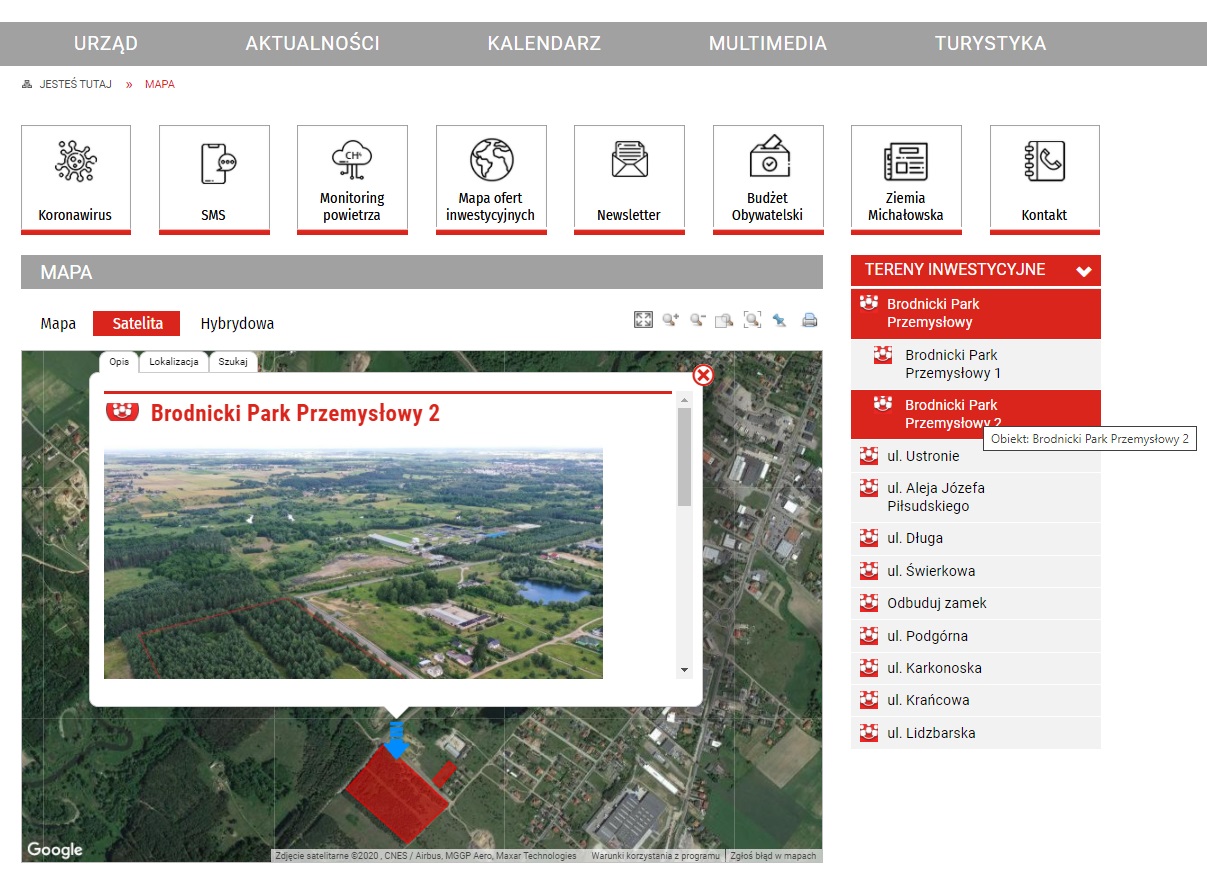
Task: Open the Koronawirus tile
Action: 76,180
